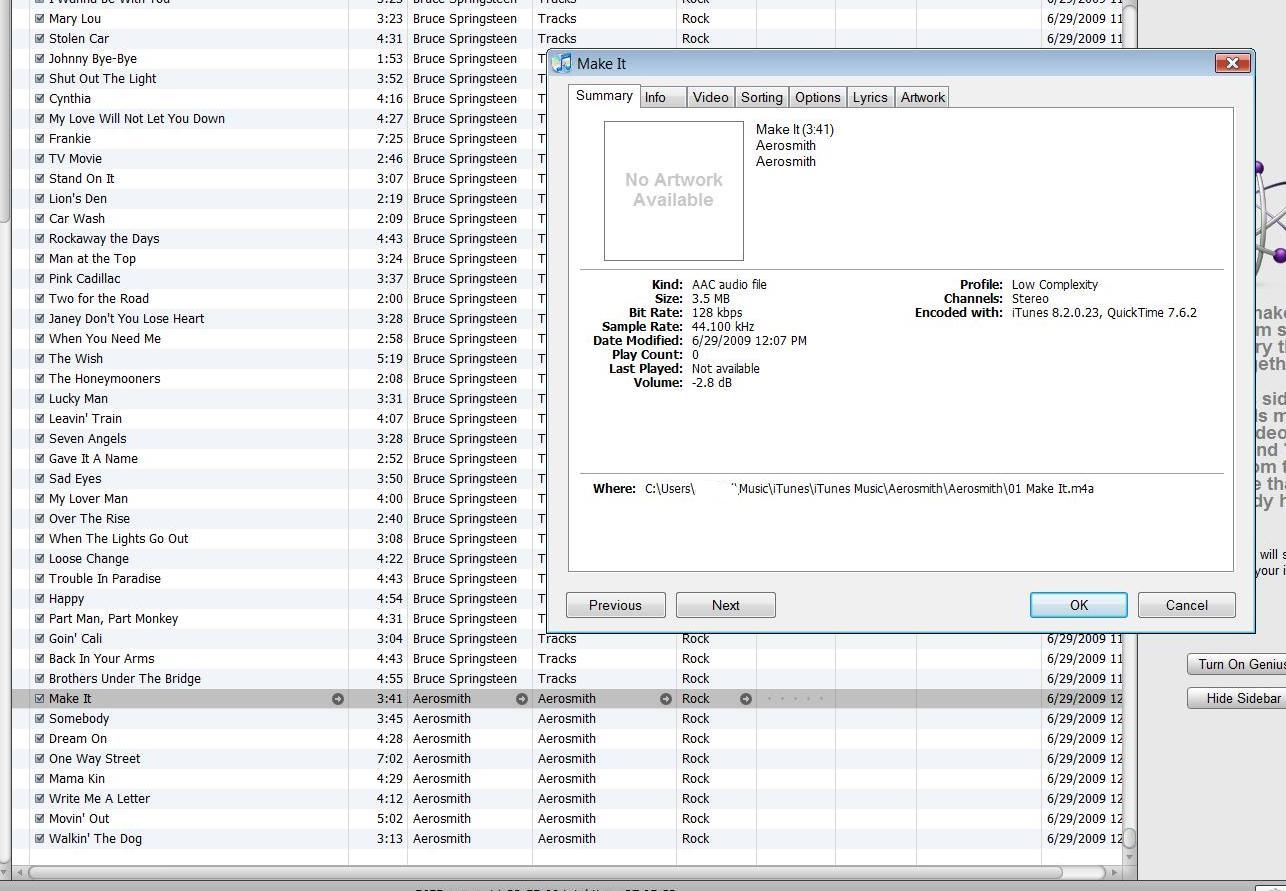Select the Back In Your Arms track

point(102,659)
